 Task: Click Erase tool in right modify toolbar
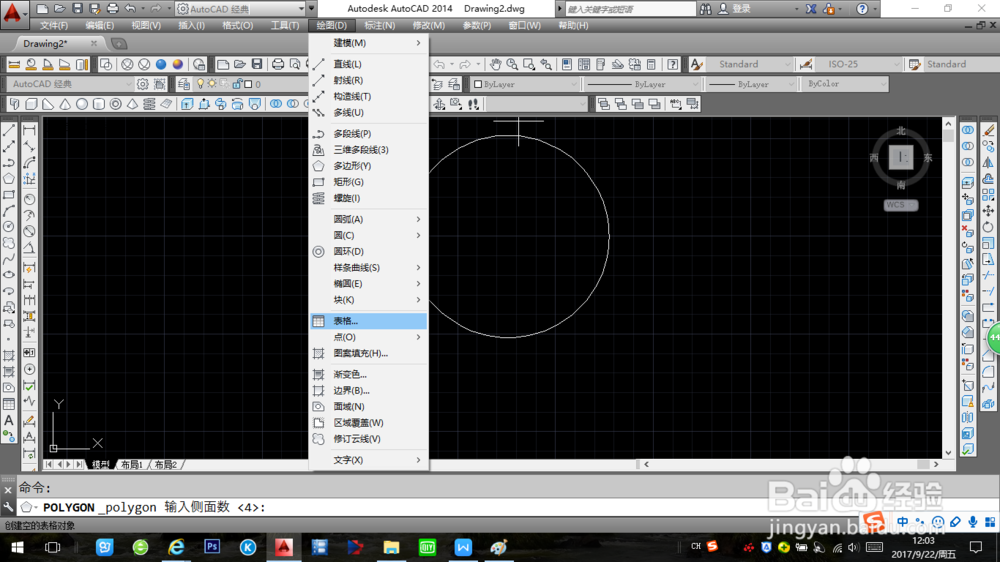[x=989, y=130]
